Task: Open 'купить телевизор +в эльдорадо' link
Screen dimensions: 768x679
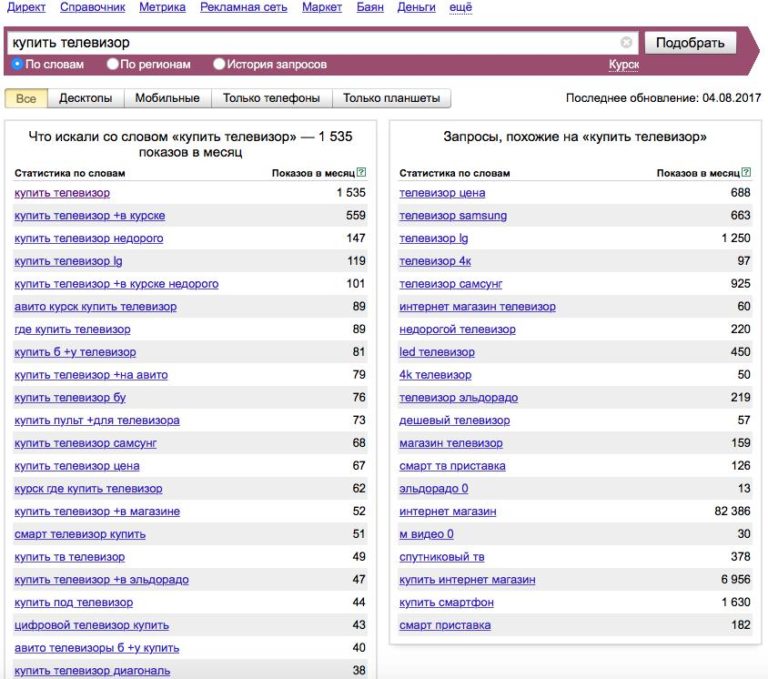Action: click(101, 580)
